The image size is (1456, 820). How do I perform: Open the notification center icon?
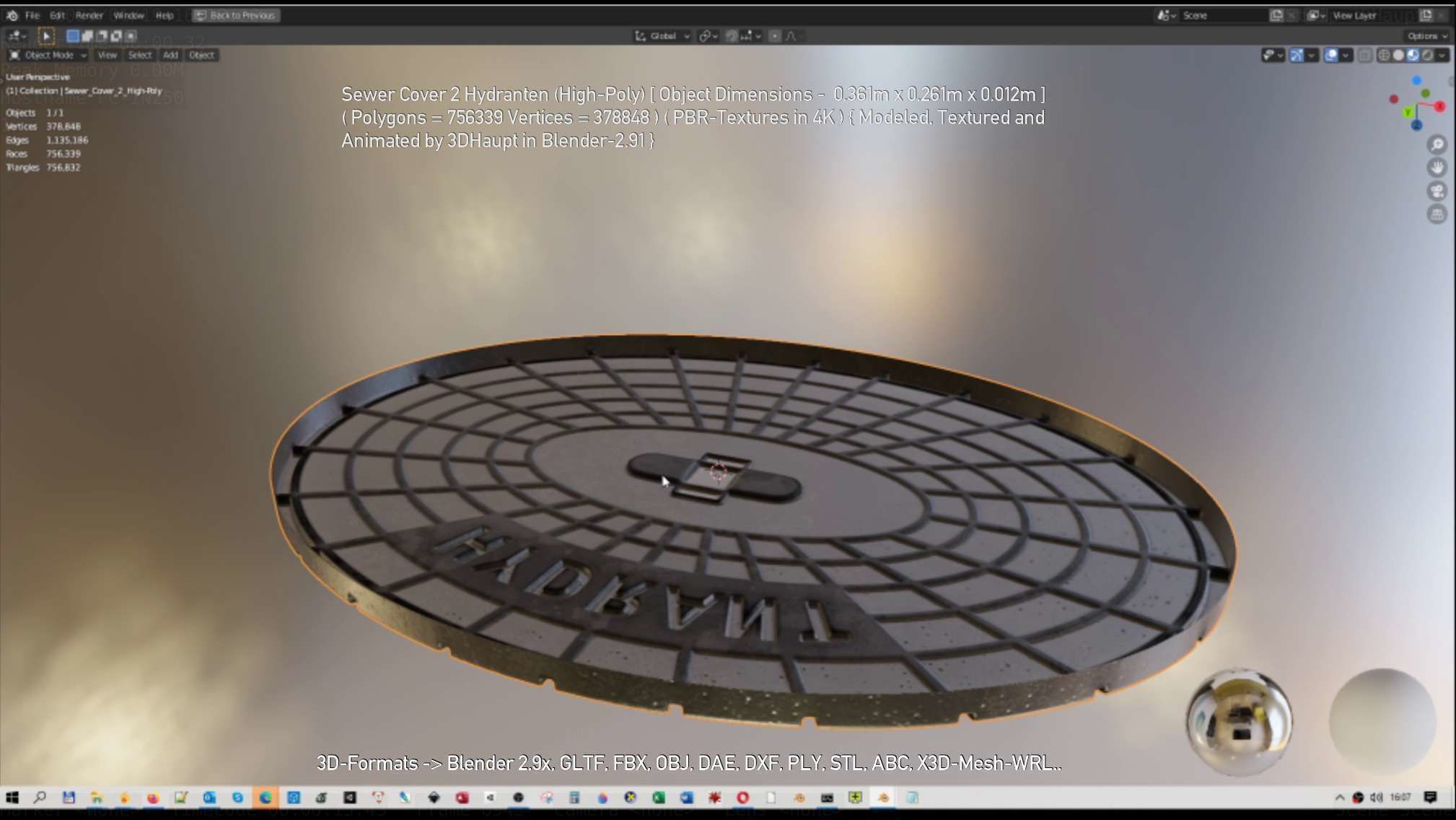pos(1431,798)
